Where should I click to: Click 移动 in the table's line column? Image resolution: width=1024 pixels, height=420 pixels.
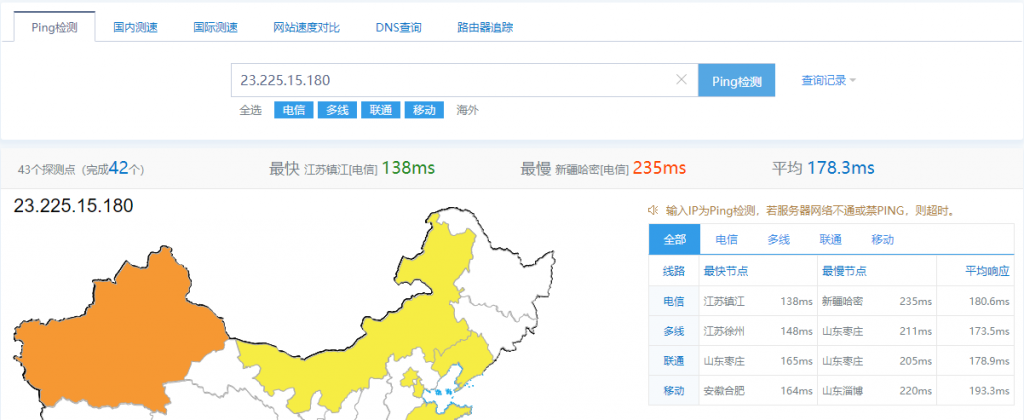pyautogui.click(x=674, y=391)
